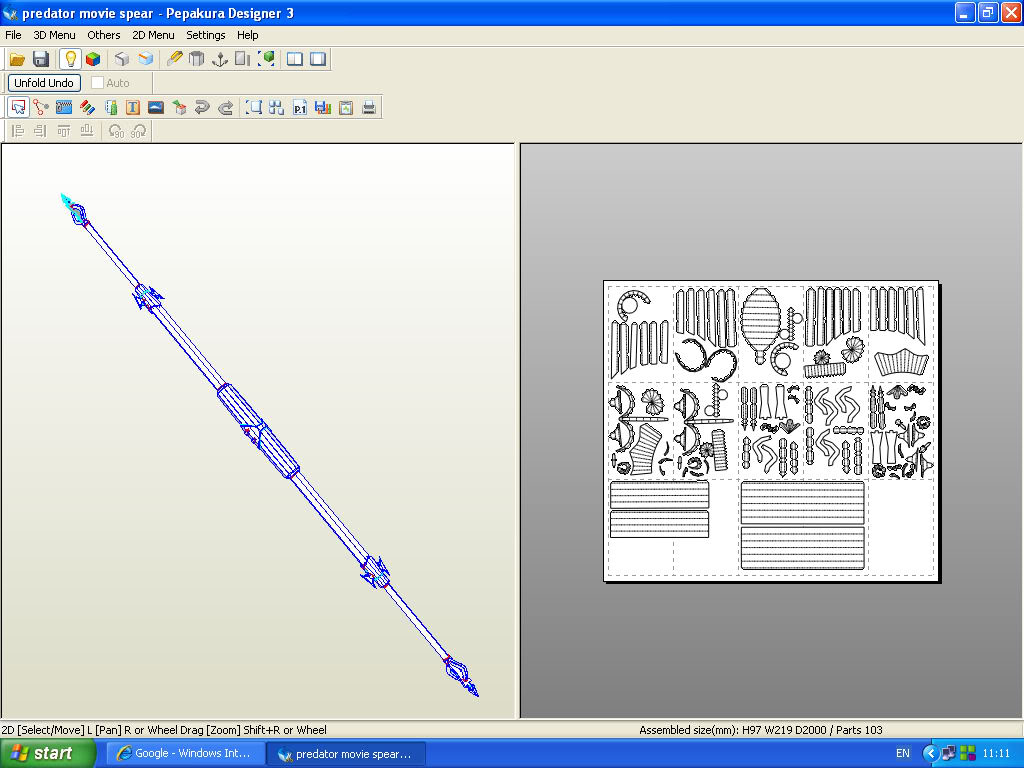The image size is (1024, 768).
Task: Click the Save floppy disk icon
Action: tap(40, 59)
